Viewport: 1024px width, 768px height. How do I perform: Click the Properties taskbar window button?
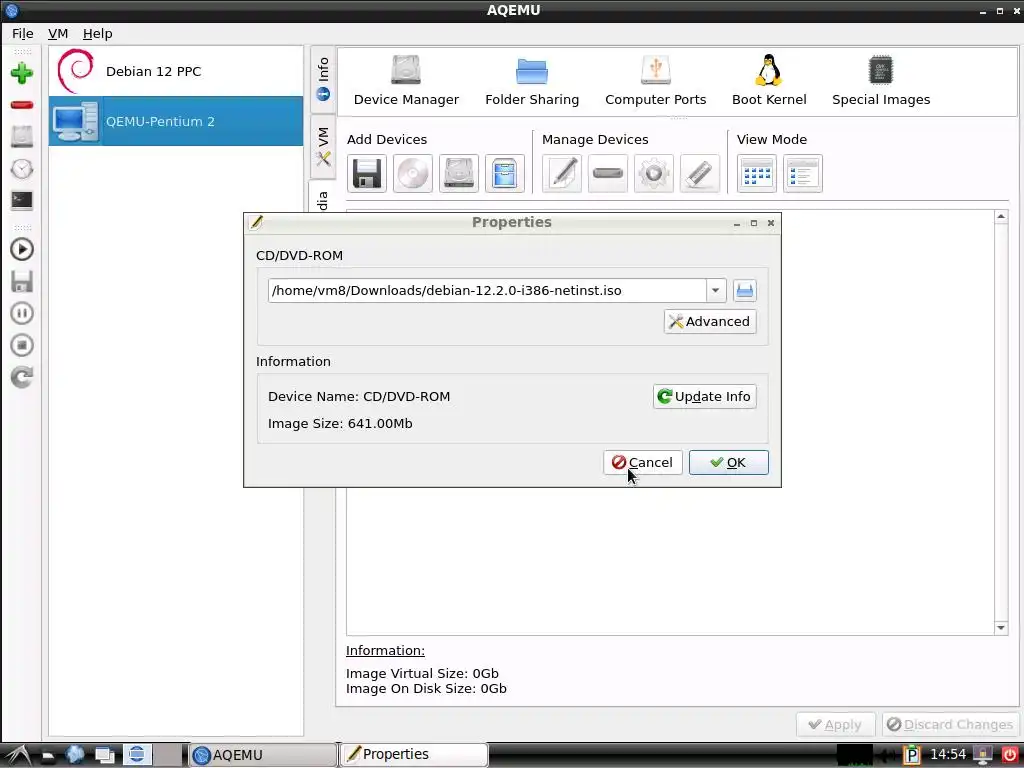pos(414,755)
